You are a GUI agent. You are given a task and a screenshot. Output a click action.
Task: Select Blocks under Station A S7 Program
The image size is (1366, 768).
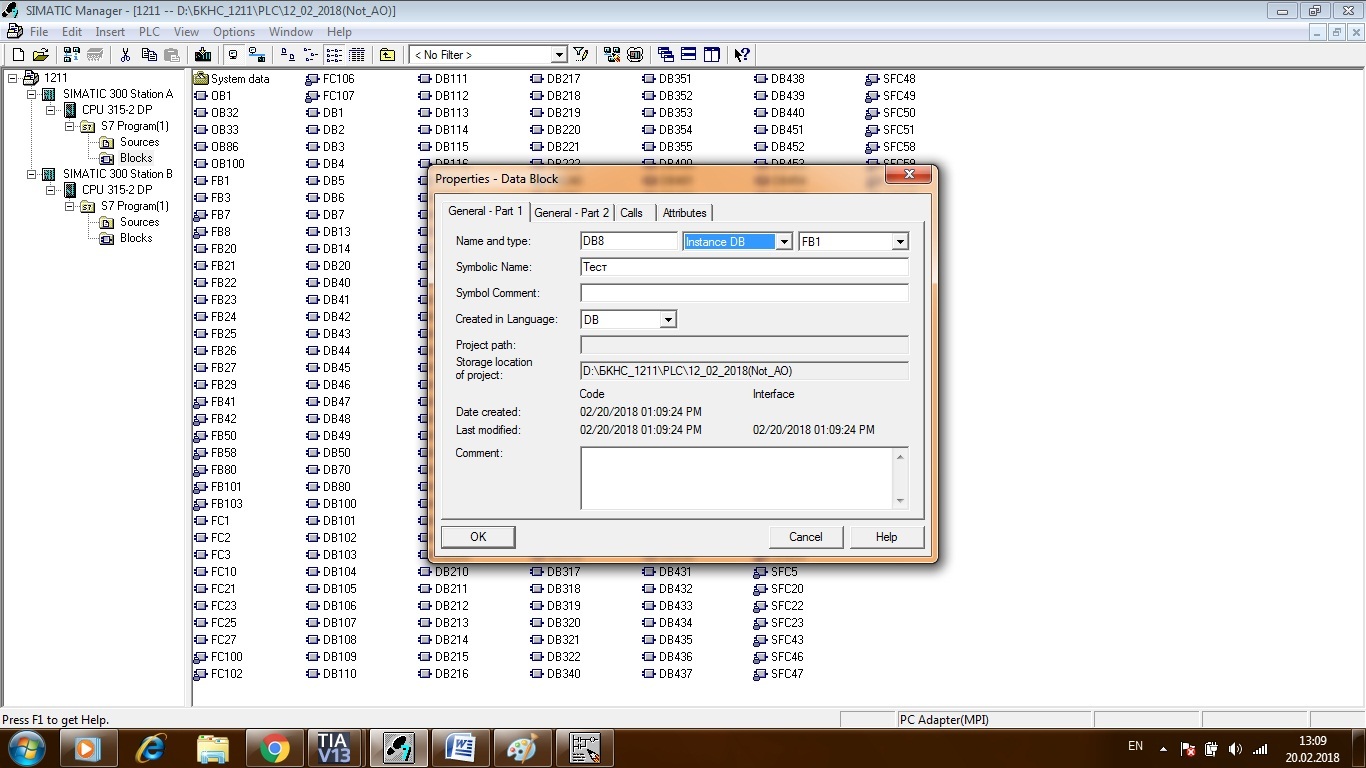click(136, 158)
